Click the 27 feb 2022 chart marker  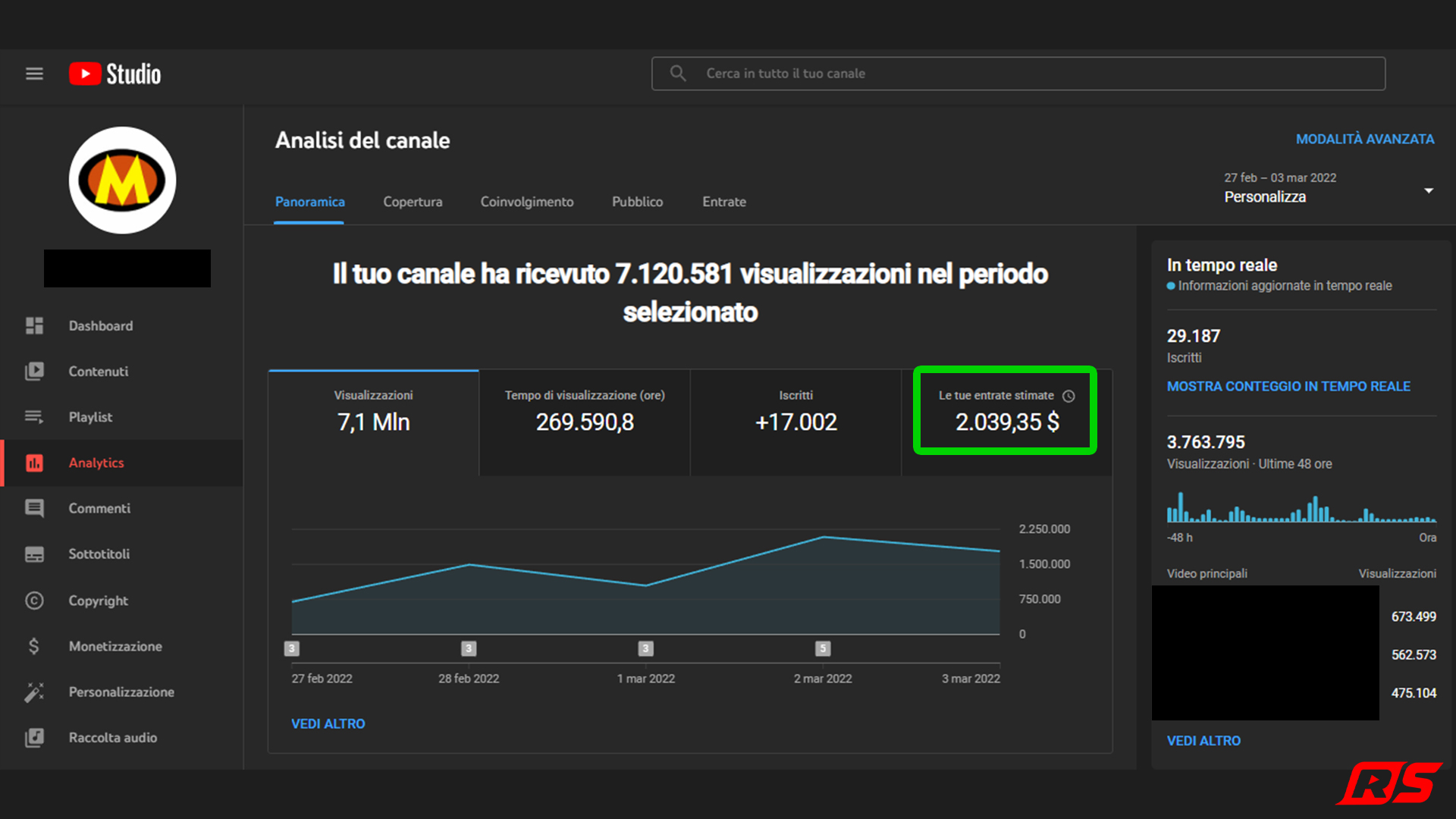(x=292, y=648)
